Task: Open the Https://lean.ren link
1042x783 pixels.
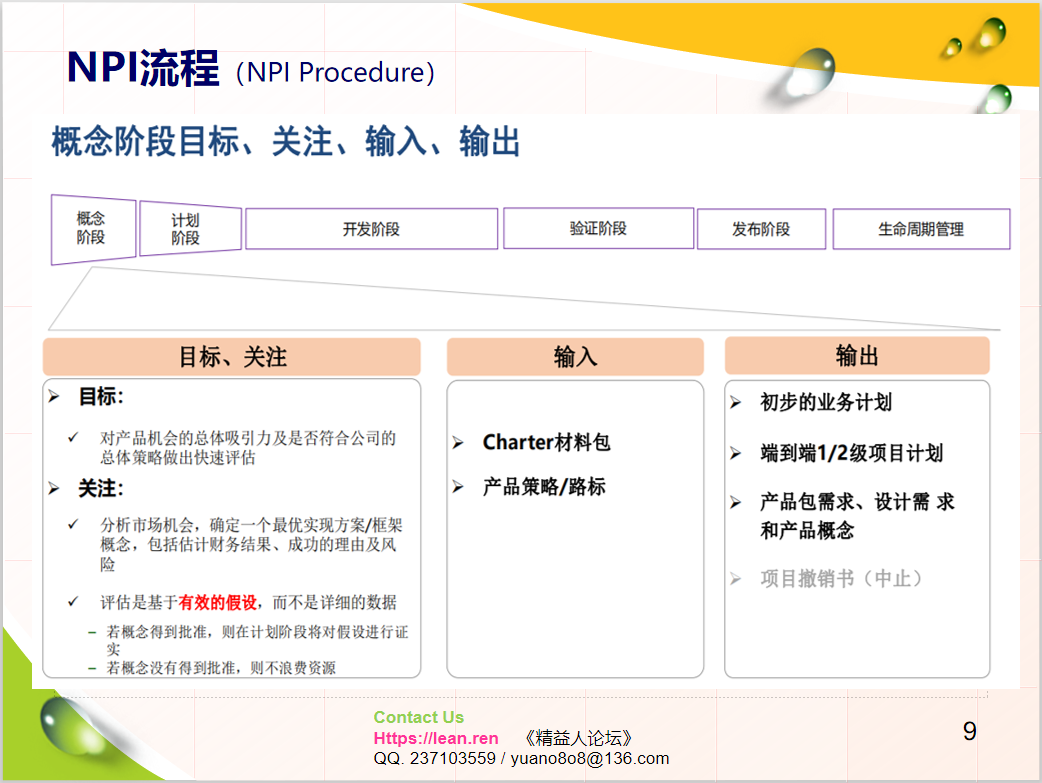Action: [436, 738]
